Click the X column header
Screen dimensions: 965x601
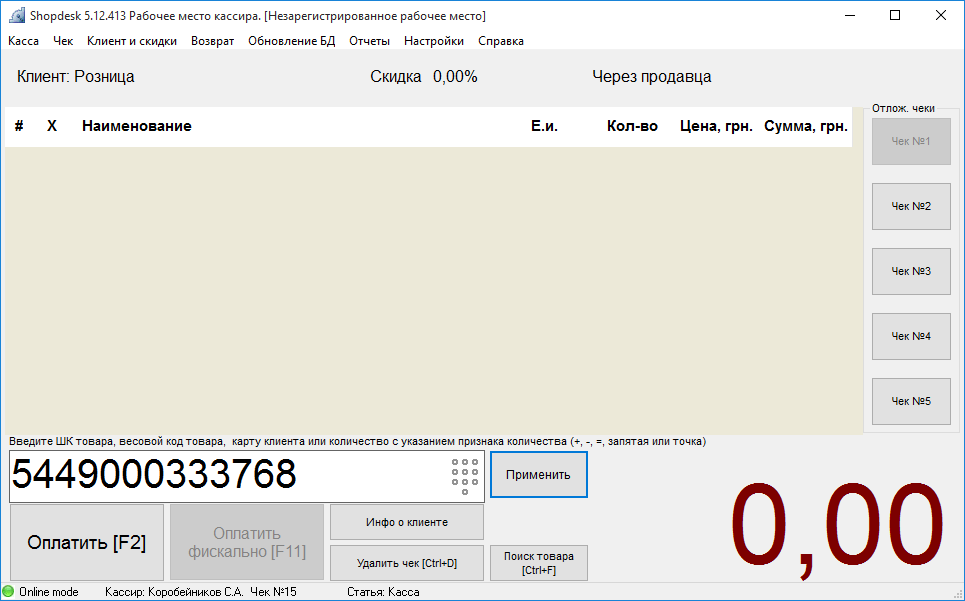point(52,126)
